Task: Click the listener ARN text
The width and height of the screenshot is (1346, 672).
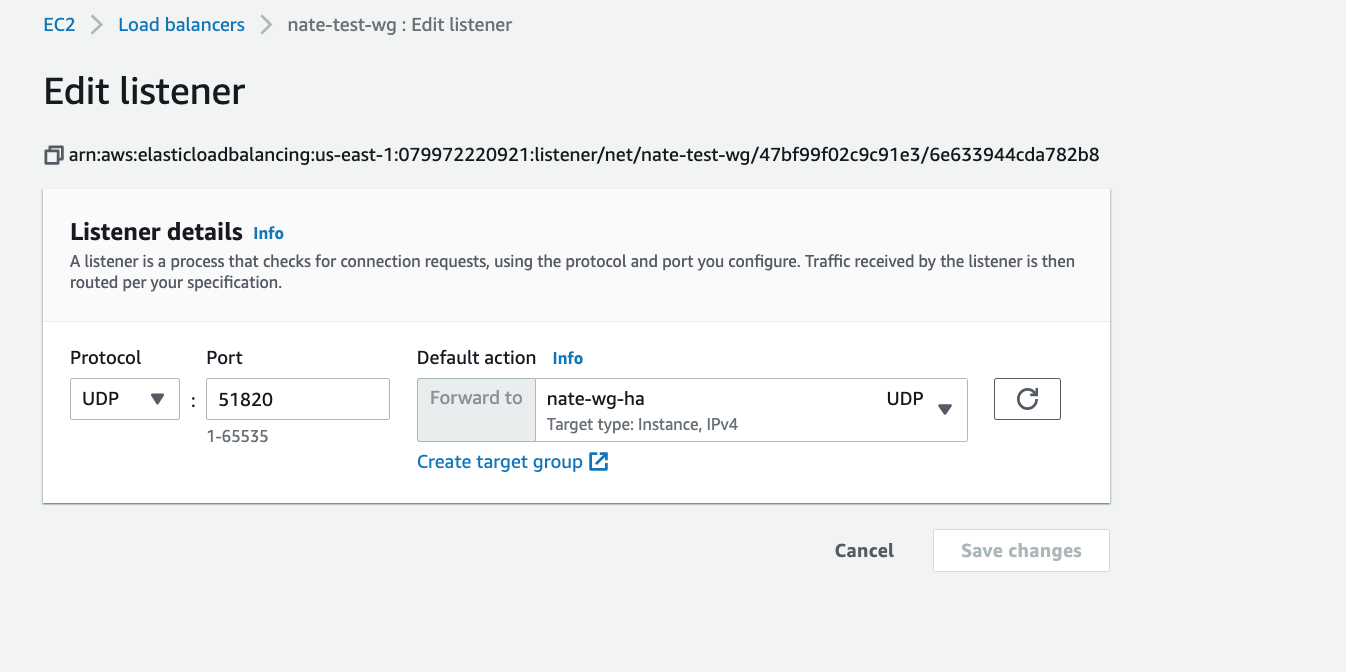Action: click(584, 155)
